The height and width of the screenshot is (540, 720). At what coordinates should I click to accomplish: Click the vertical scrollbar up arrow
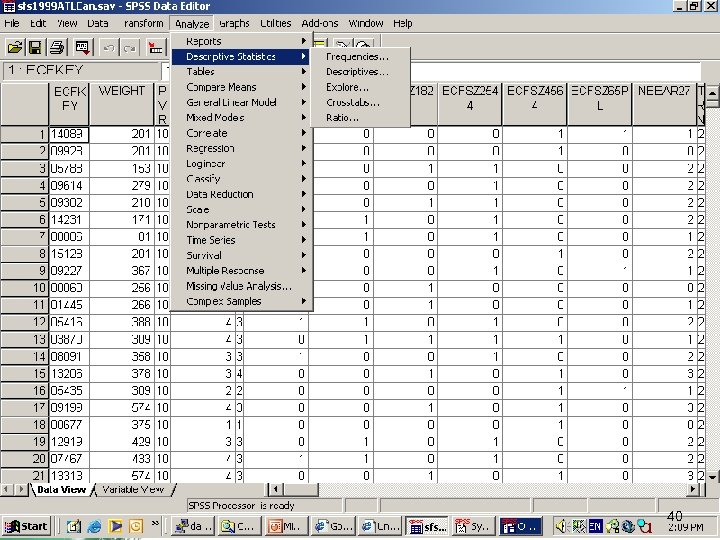712,92
